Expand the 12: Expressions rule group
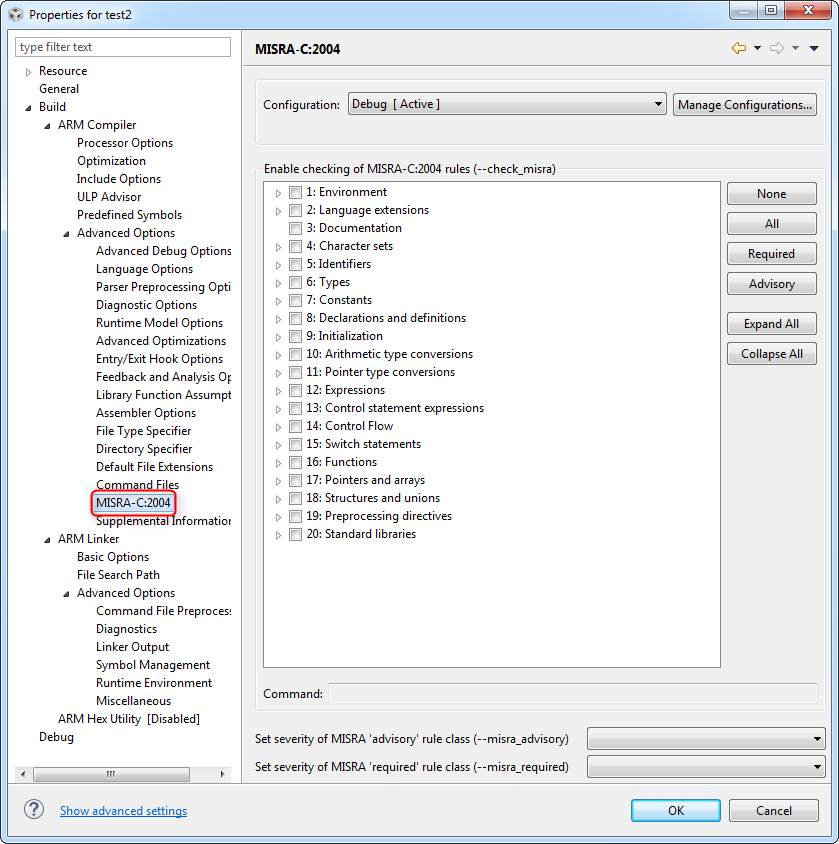Image resolution: width=839 pixels, height=844 pixels. click(x=278, y=391)
